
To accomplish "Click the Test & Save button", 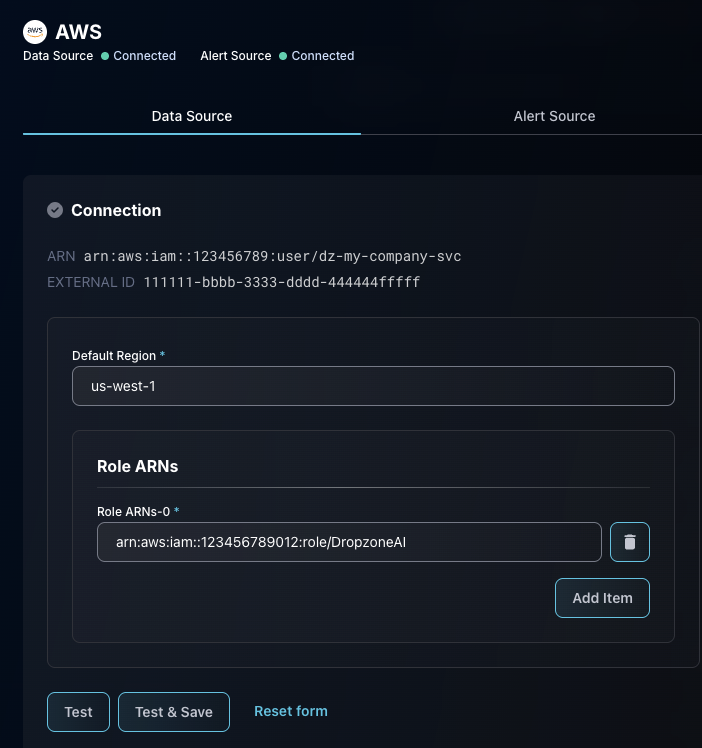I will (x=174, y=712).
